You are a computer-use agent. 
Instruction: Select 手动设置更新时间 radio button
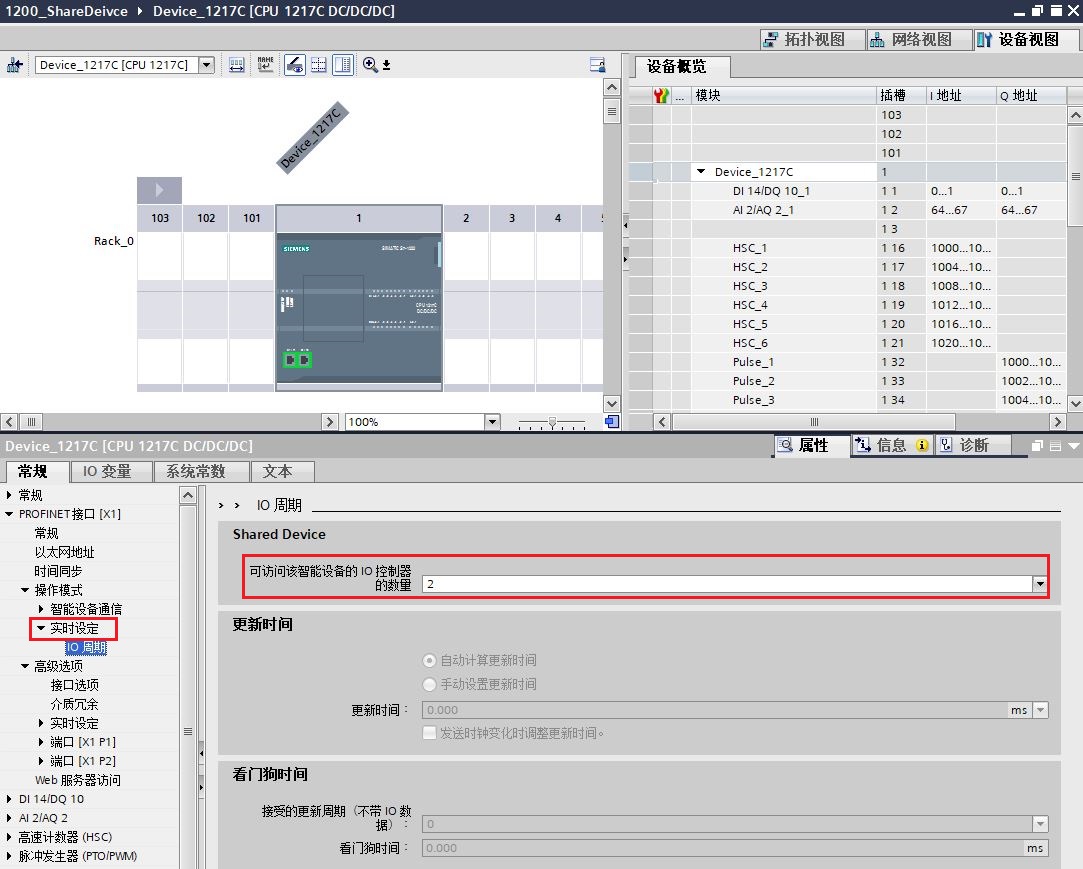coord(429,684)
